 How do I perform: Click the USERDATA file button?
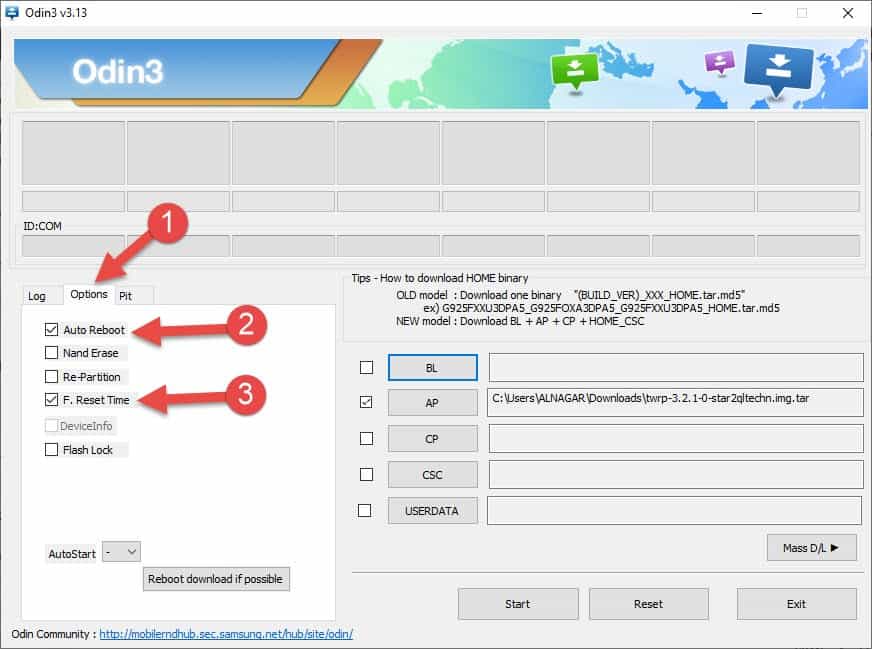[x=433, y=511]
